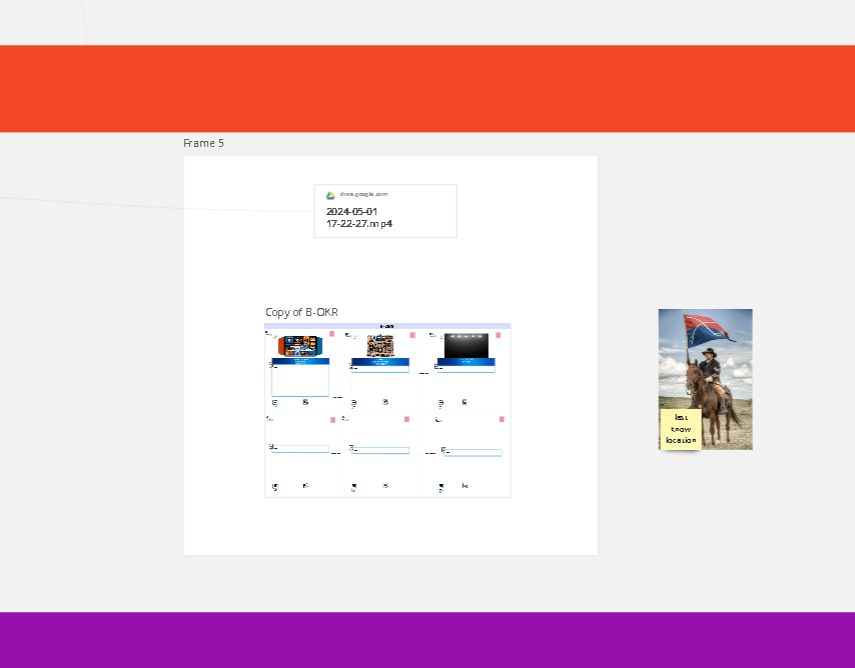The image size is (855, 668).
Task: Select the "Copy of B-OKR" frame title
Action: click(x=302, y=312)
